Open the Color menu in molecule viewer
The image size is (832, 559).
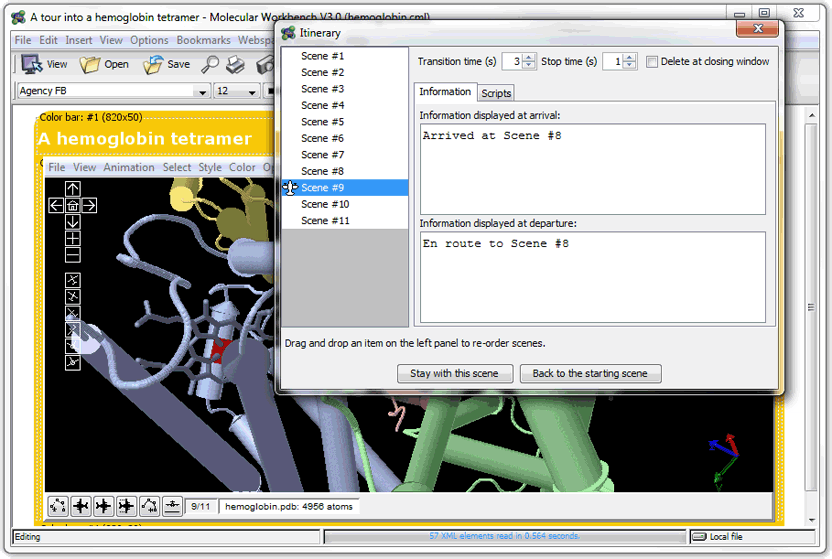[242, 168]
